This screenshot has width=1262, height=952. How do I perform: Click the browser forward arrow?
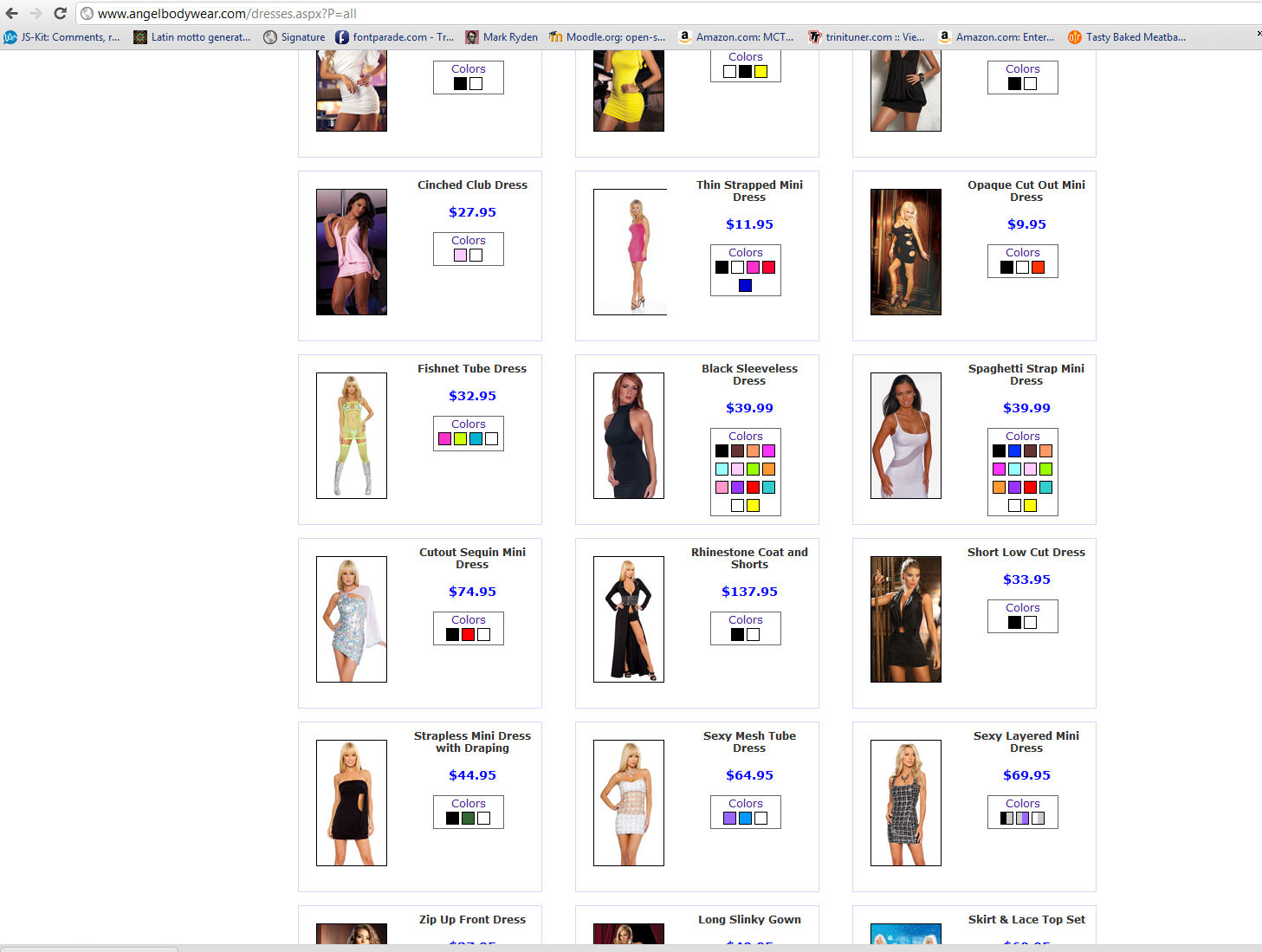tap(36, 13)
